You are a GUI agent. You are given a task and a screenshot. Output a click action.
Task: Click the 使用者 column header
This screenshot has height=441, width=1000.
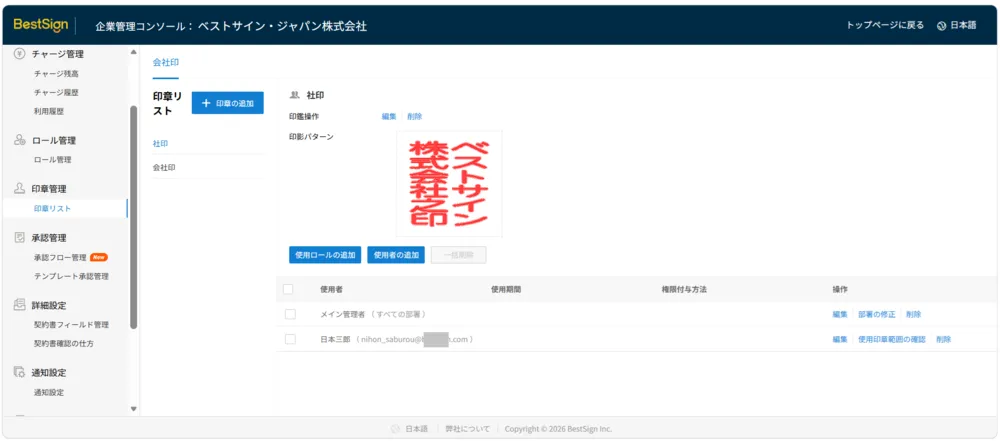coord(332,289)
